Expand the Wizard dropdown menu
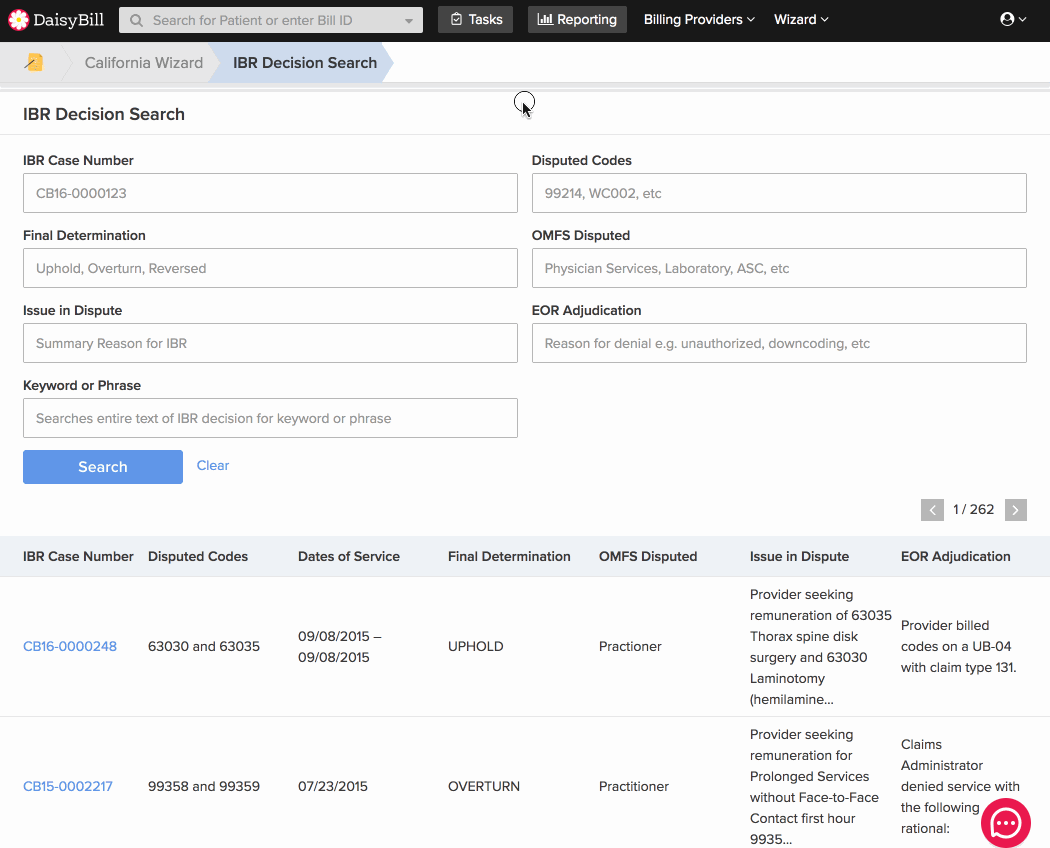Viewport: 1050px width, 848px height. click(x=801, y=19)
